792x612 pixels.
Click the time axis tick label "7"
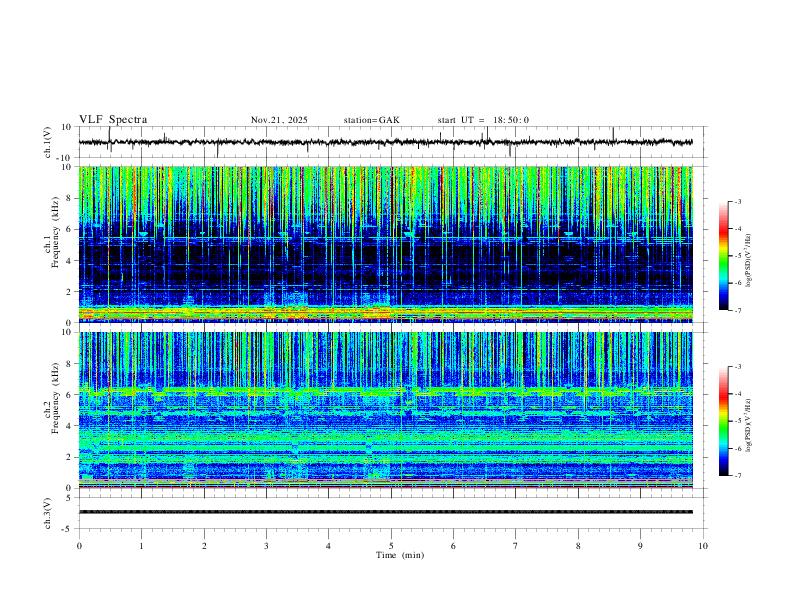(x=515, y=546)
